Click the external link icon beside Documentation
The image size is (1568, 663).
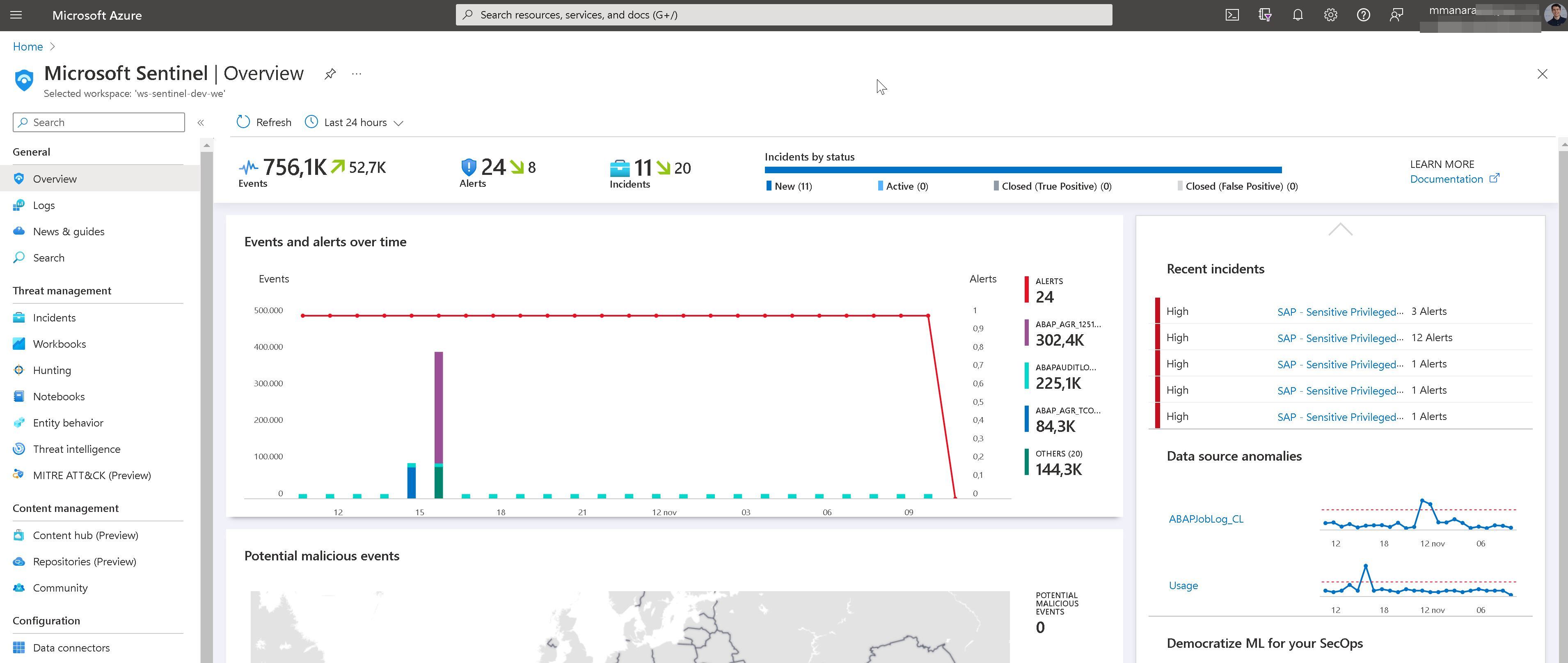[x=1495, y=178]
